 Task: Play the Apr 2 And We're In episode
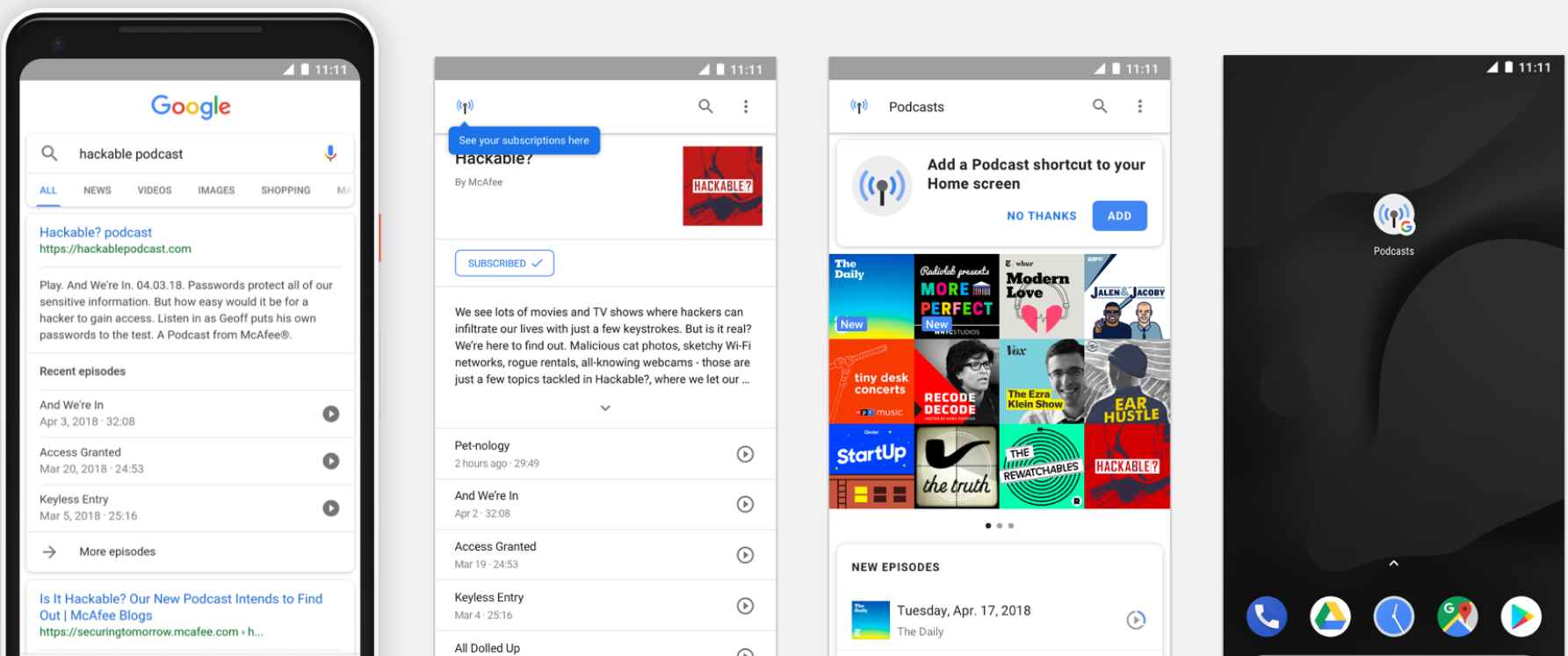point(745,504)
